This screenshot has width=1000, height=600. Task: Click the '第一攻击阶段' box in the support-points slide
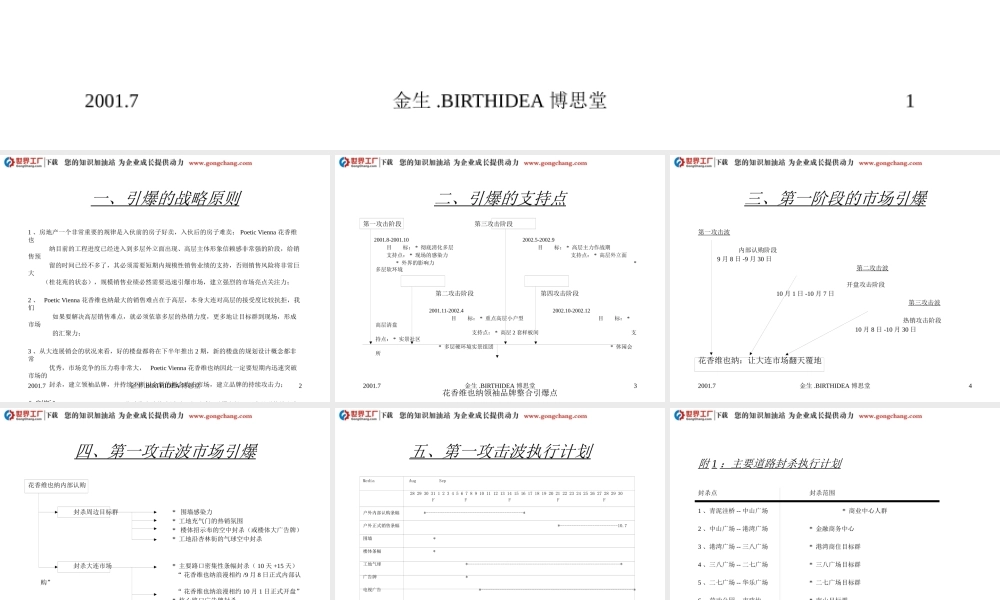coord(383,224)
